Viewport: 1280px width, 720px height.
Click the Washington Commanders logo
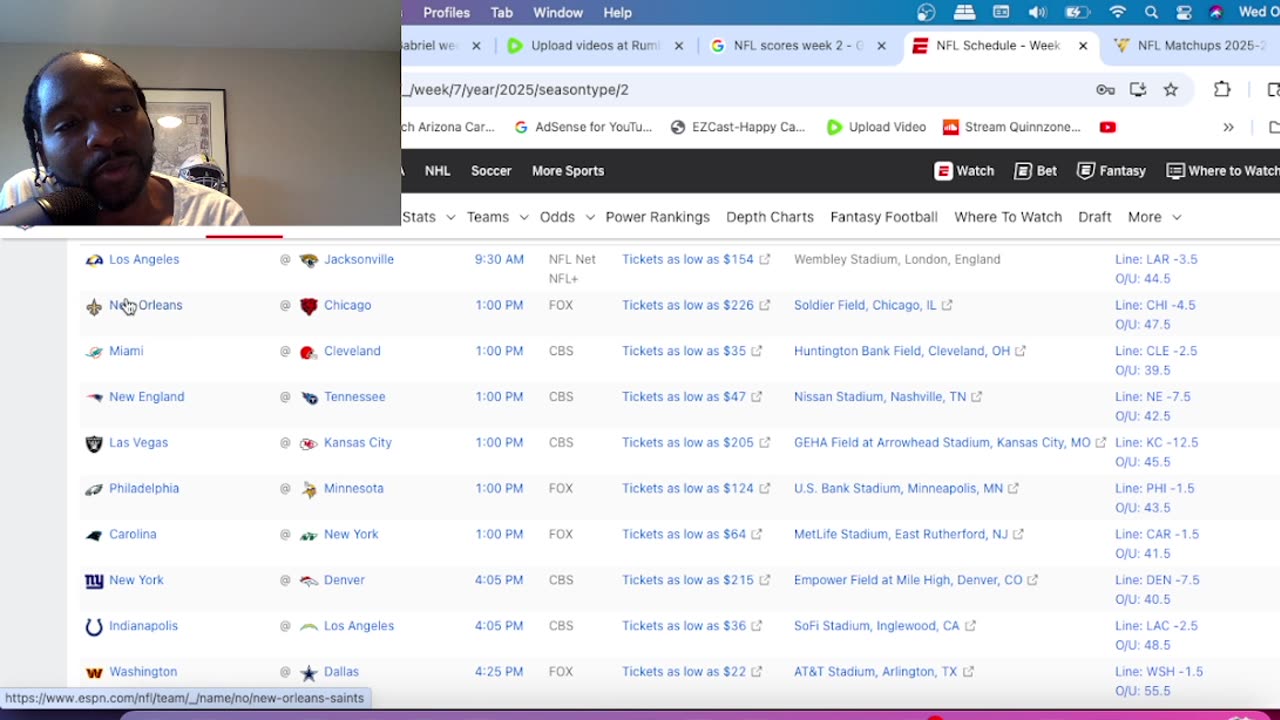tap(94, 673)
